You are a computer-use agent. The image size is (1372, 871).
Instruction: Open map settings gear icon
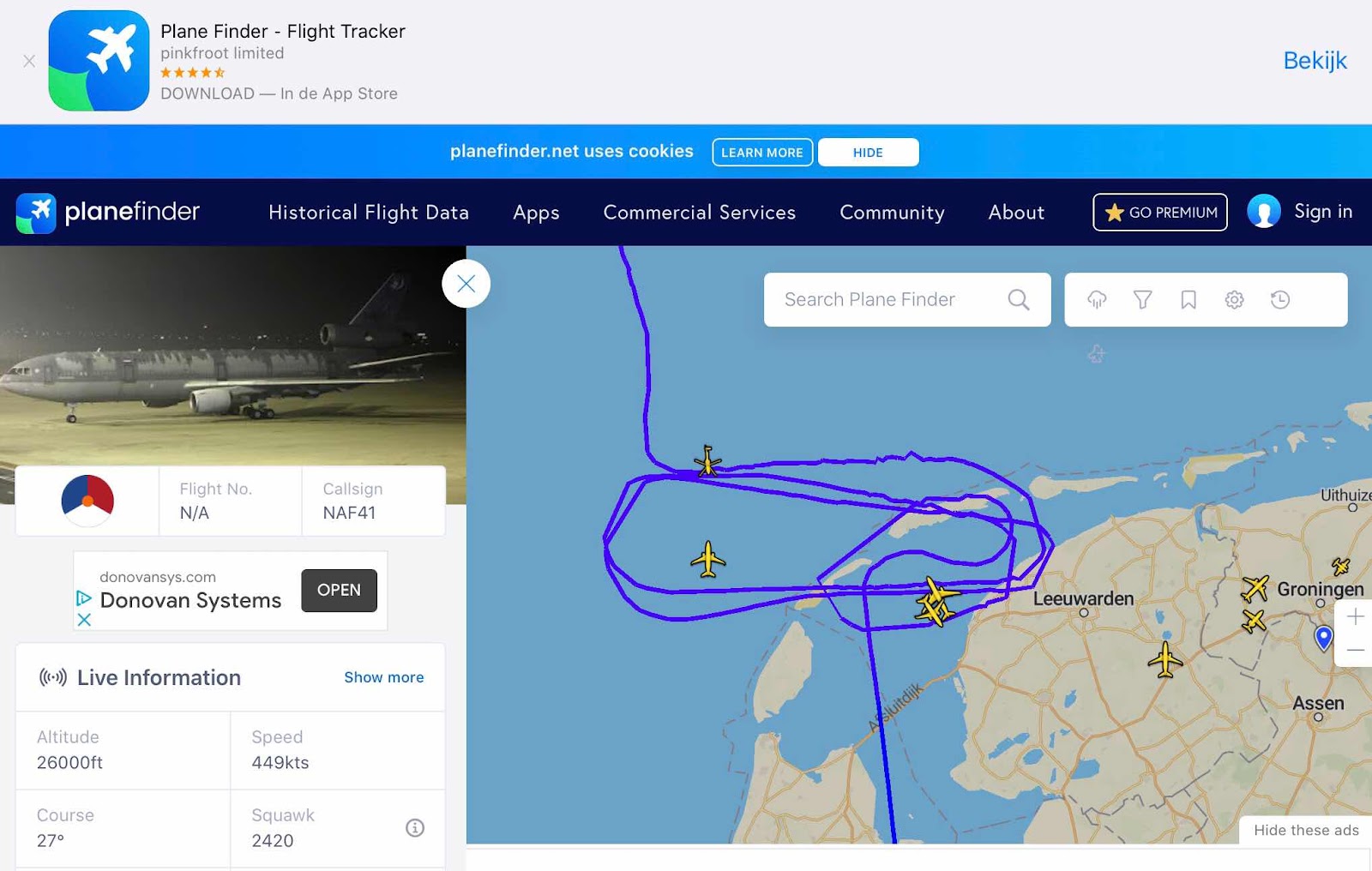(x=1234, y=299)
